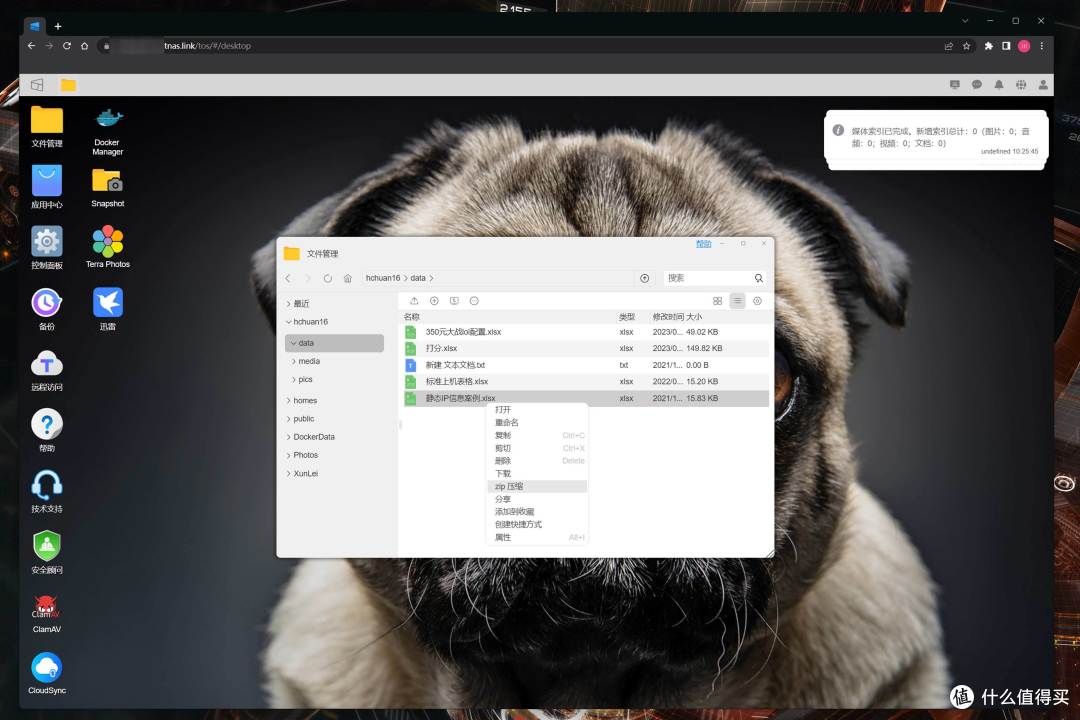Viewport: 1080px width, 720px height.
Task: Choose 创建快捷方式 from the context menu
Action: (x=537, y=524)
